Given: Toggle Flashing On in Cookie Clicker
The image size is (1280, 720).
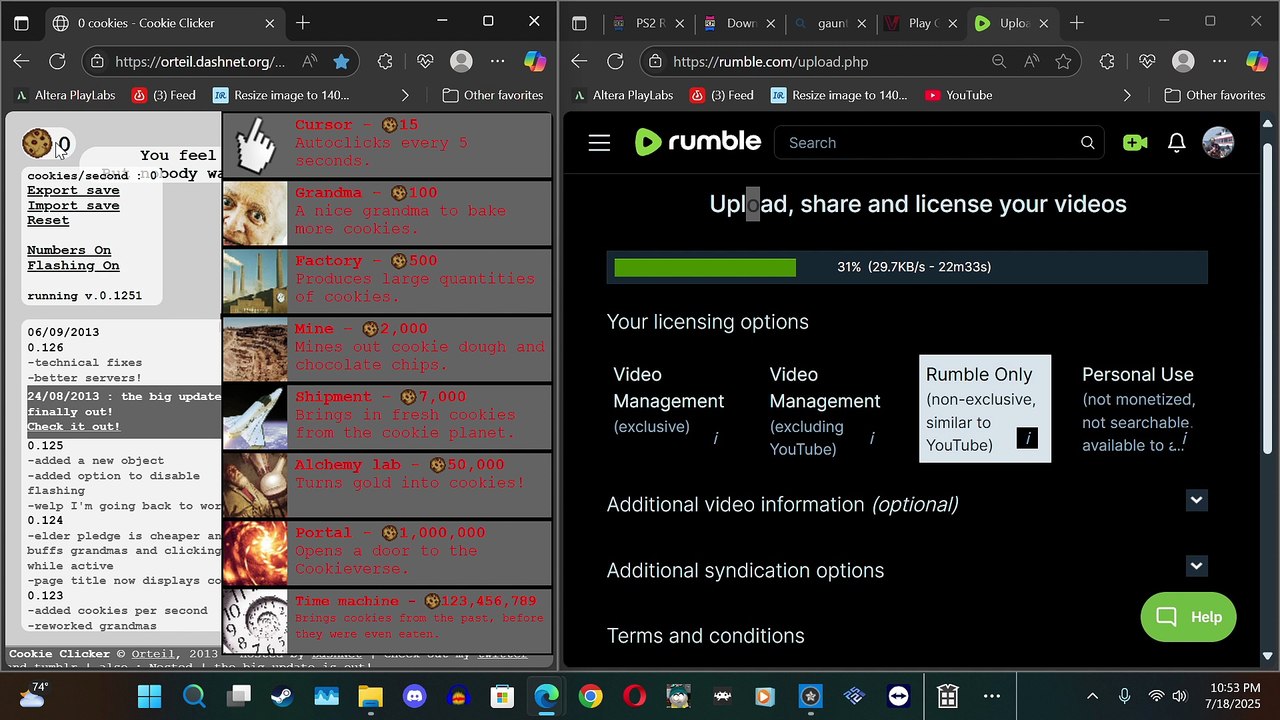Looking at the screenshot, I should [73, 265].
